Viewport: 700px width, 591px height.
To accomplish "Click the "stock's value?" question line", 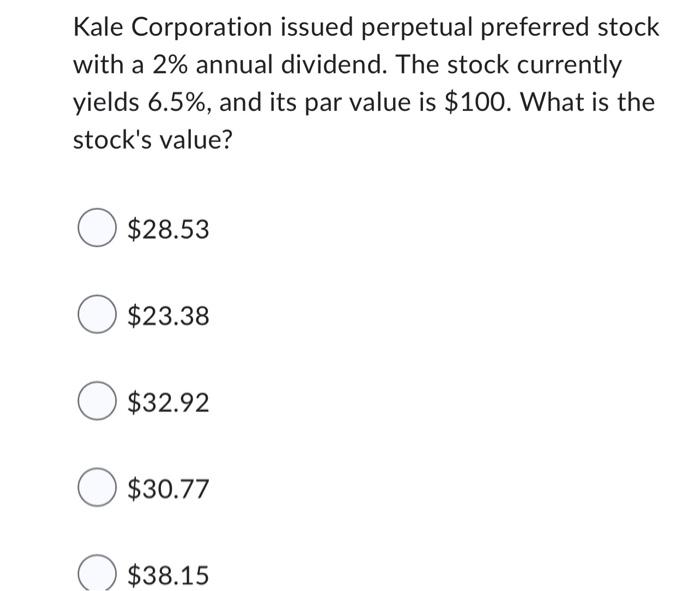I will [152, 139].
